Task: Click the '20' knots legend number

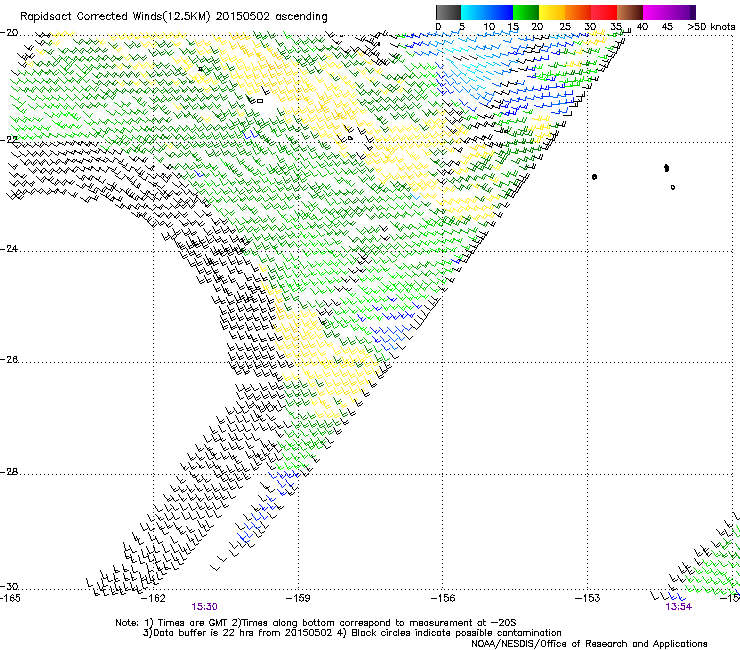Action: point(537,27)
